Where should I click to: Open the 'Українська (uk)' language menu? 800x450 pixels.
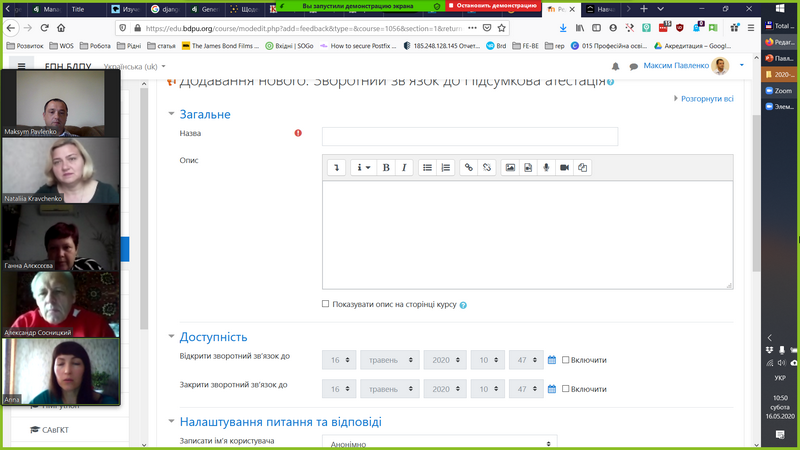click(x=122, y=66)
